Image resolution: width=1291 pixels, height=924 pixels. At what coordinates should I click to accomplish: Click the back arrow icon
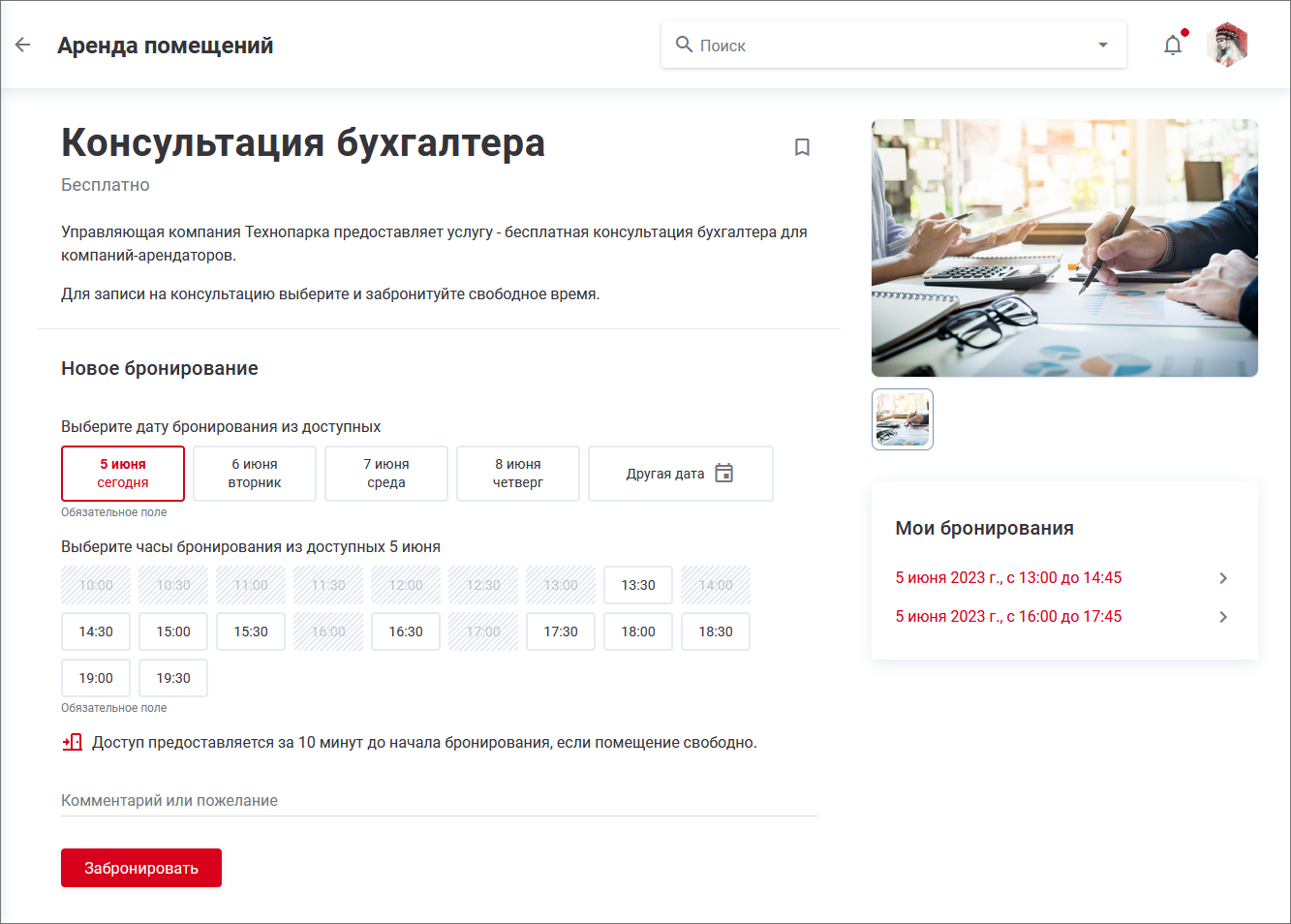[23, 45]
